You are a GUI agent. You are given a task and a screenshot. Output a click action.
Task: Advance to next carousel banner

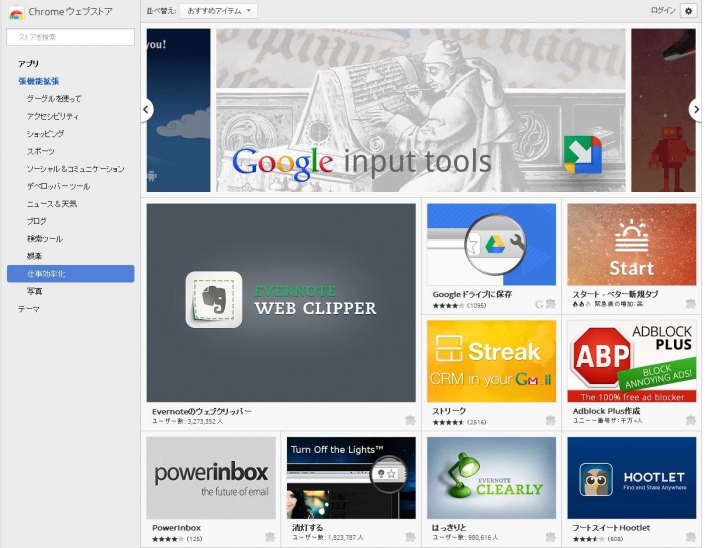(x=696, y=109)
